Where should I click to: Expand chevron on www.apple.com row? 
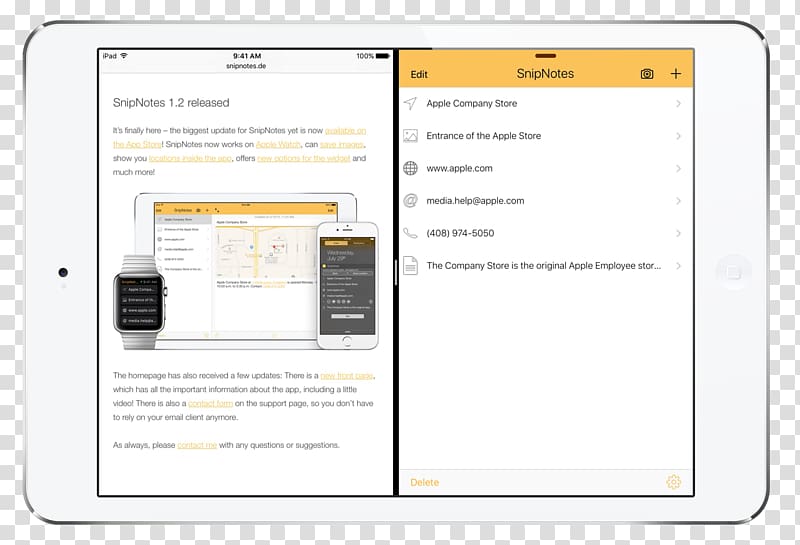click(x=678, y=168)
